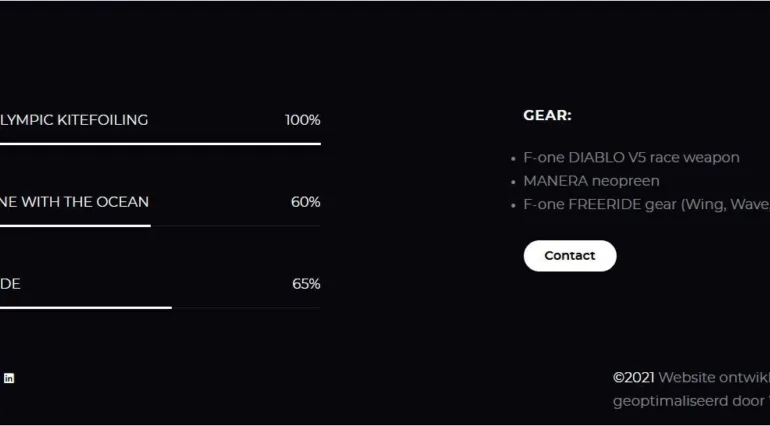Select the 'One with the Ocean' label
Image resolution: width=770 pixels, height=426 pixels.
tap(74, 202)
